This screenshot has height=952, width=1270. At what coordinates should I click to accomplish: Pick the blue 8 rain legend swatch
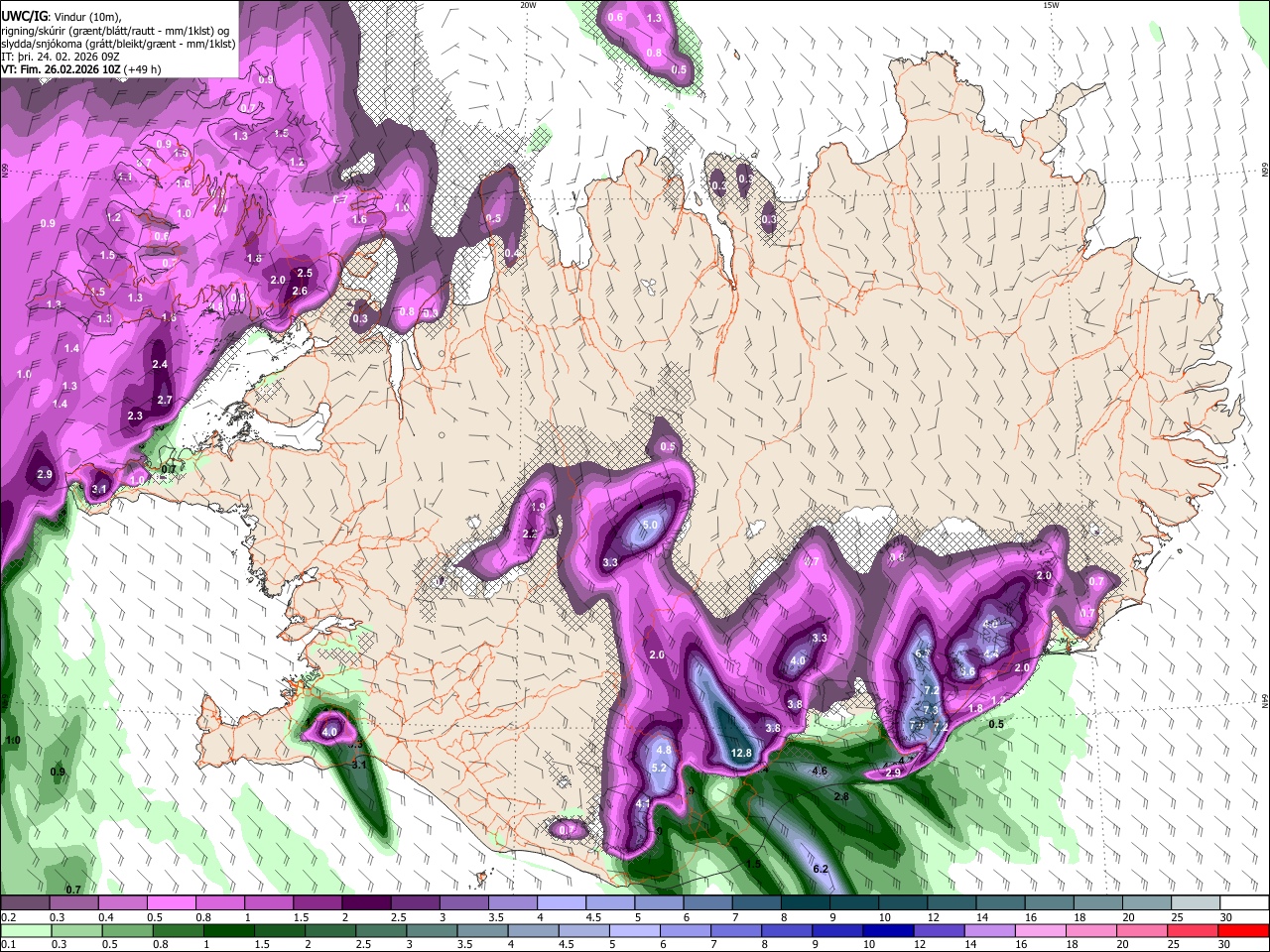coord(787,930)
